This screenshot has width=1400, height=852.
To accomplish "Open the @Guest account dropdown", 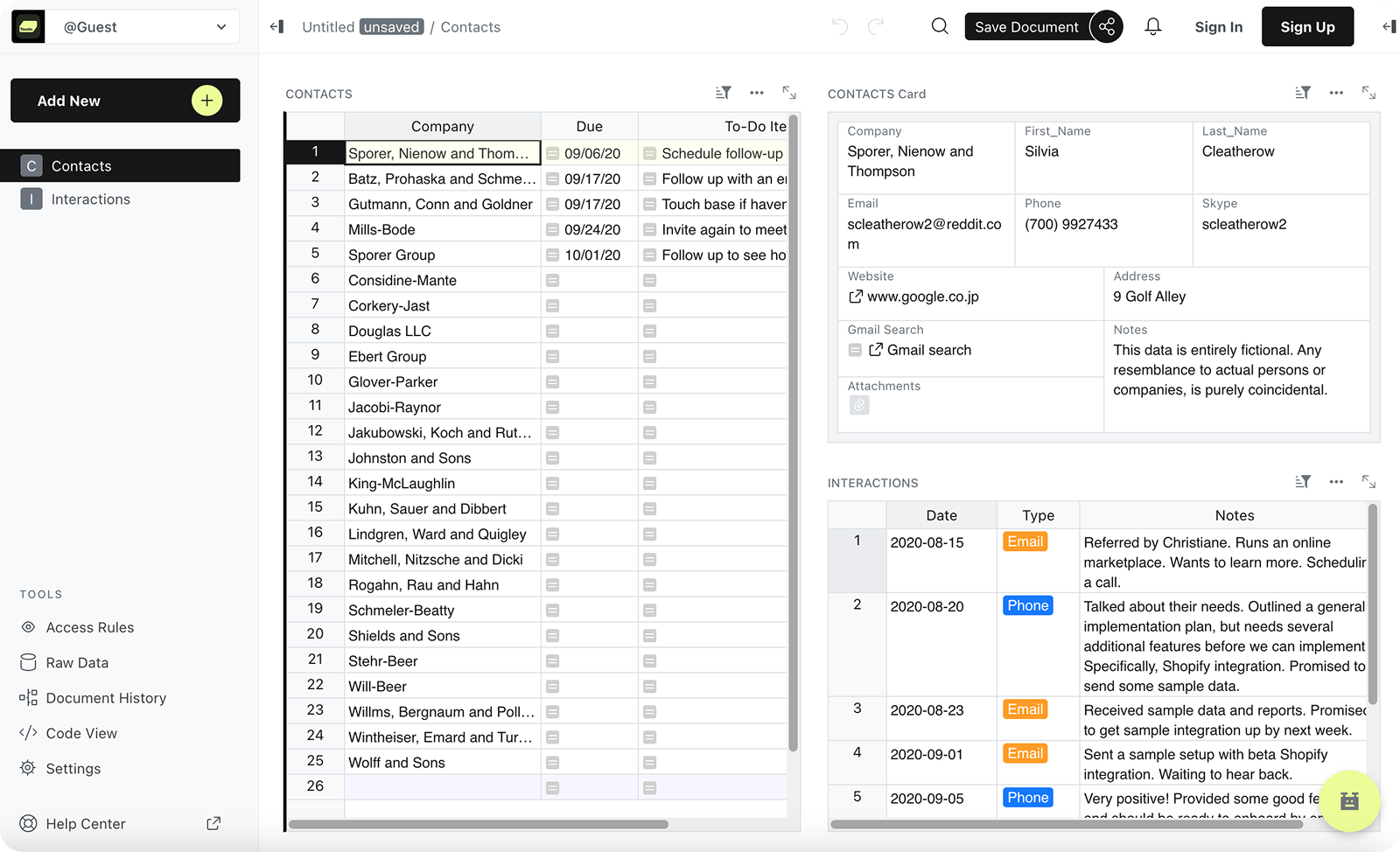I will point(143,27).
